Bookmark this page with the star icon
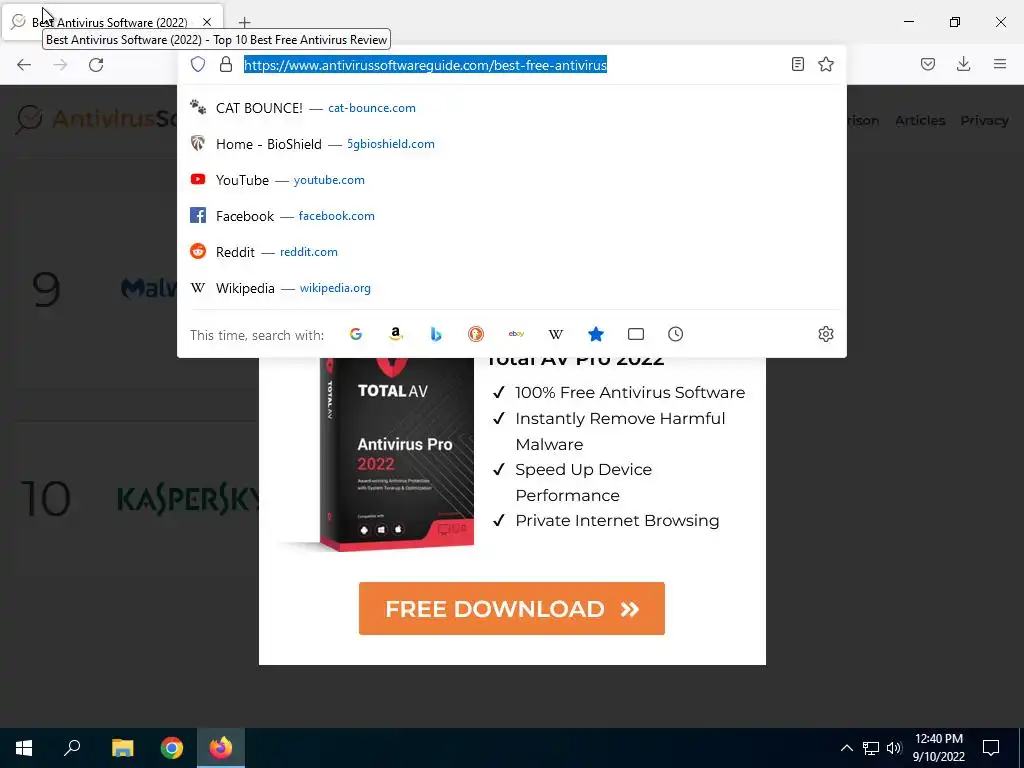This screenshot has width=1024, height=768. 826,64
